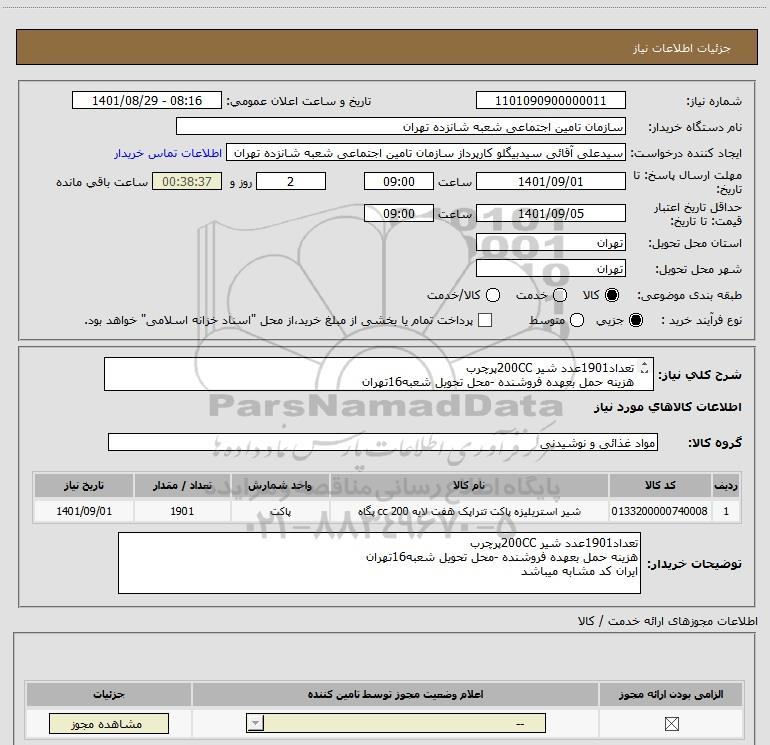This screenshot has height=745, width=770.
Task: Click the unit cell پاکت
Action: [280, 511]
